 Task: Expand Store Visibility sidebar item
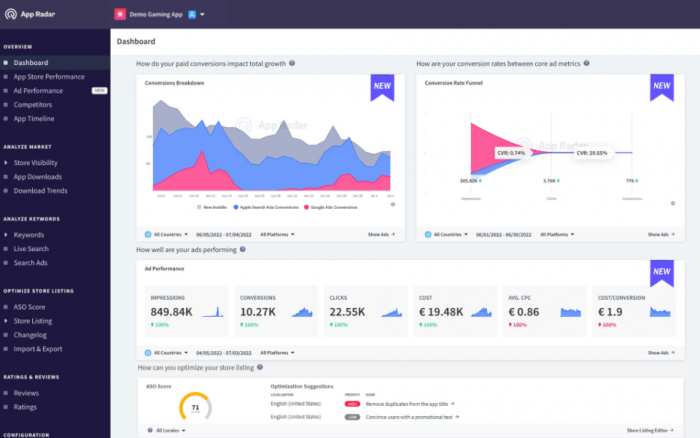pos(35,163)
